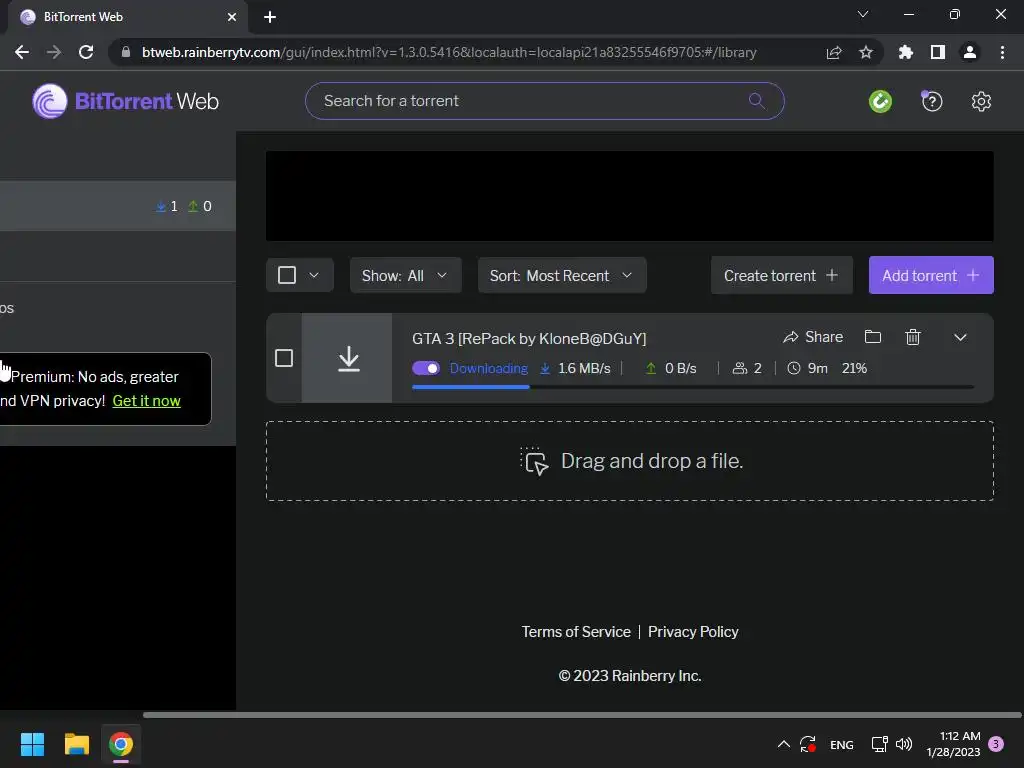Click the peers count showing 2
The image size is (1024, 768).
tap(747, 368)
